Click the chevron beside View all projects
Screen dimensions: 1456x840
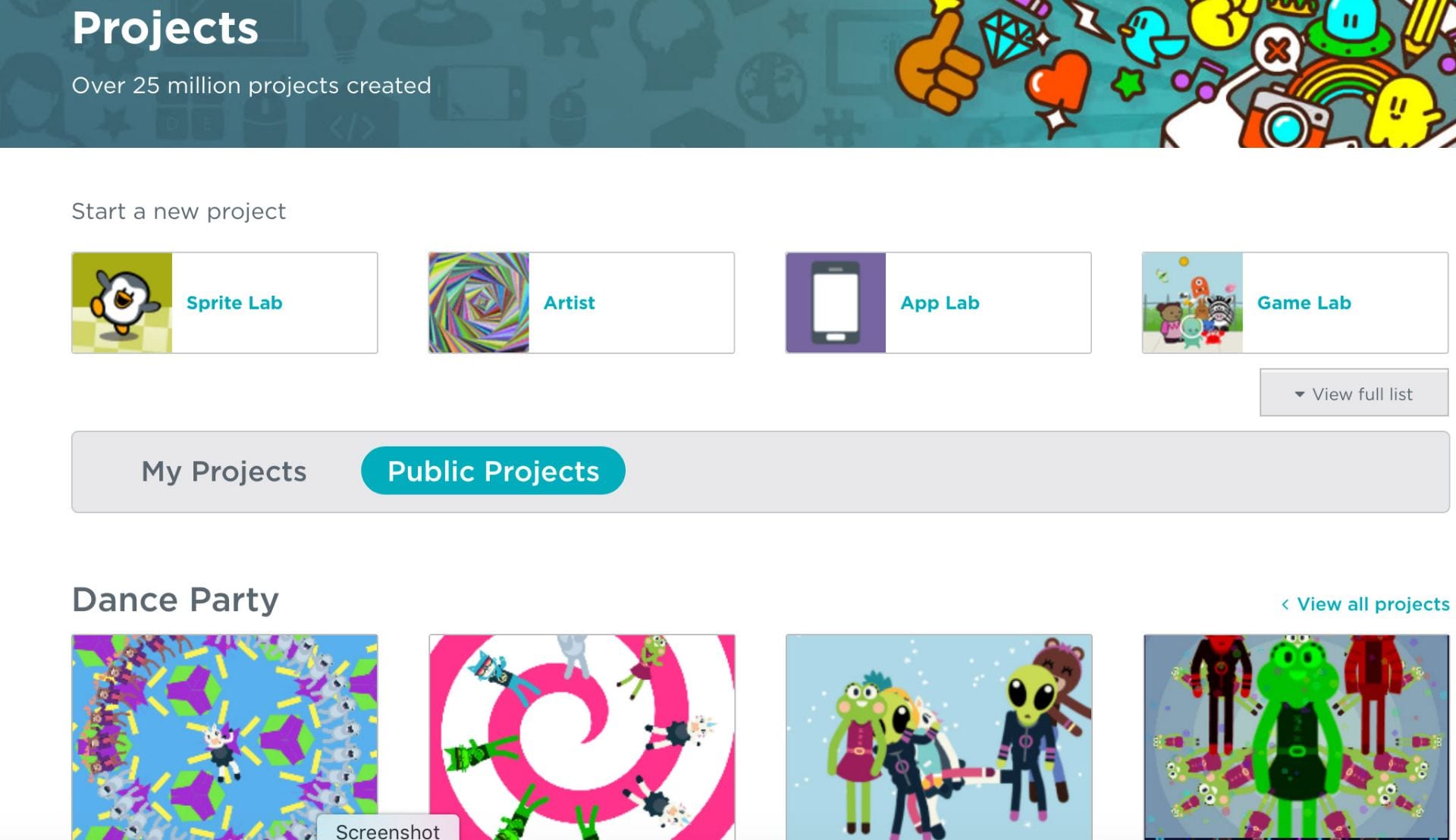click(x=1285, y=604)
